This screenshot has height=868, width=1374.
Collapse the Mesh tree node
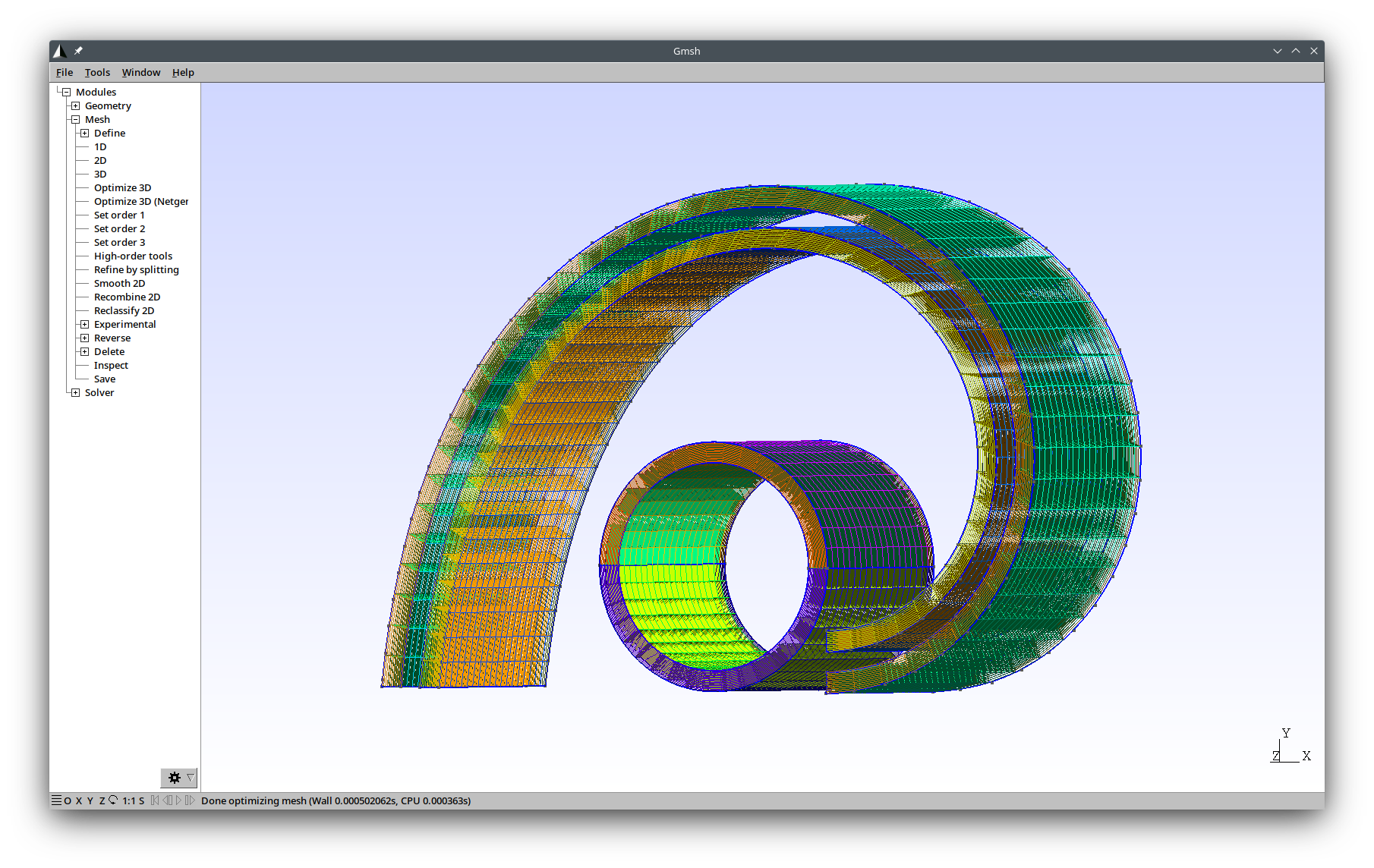pyautogui.click(x=75, y=120)
